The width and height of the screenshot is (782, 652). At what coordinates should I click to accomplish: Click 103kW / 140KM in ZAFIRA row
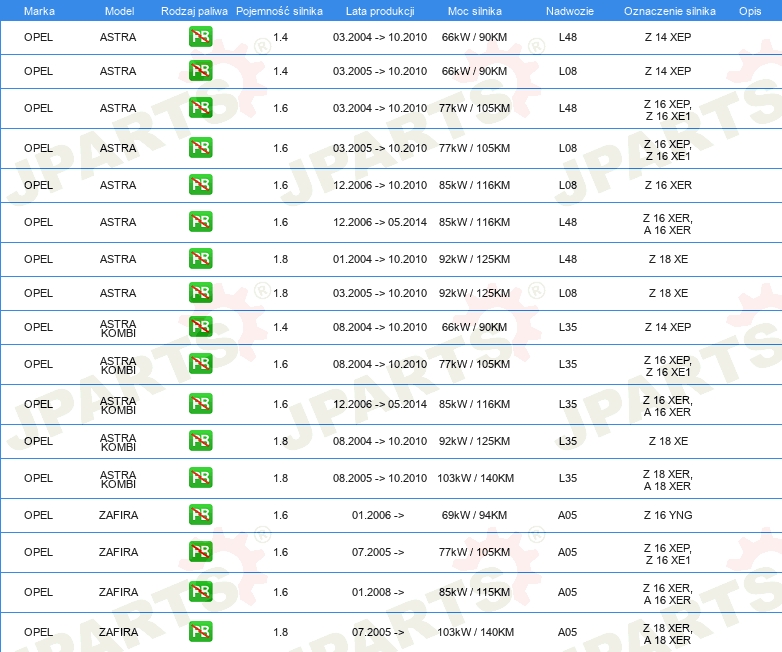(x=475, y=632)
